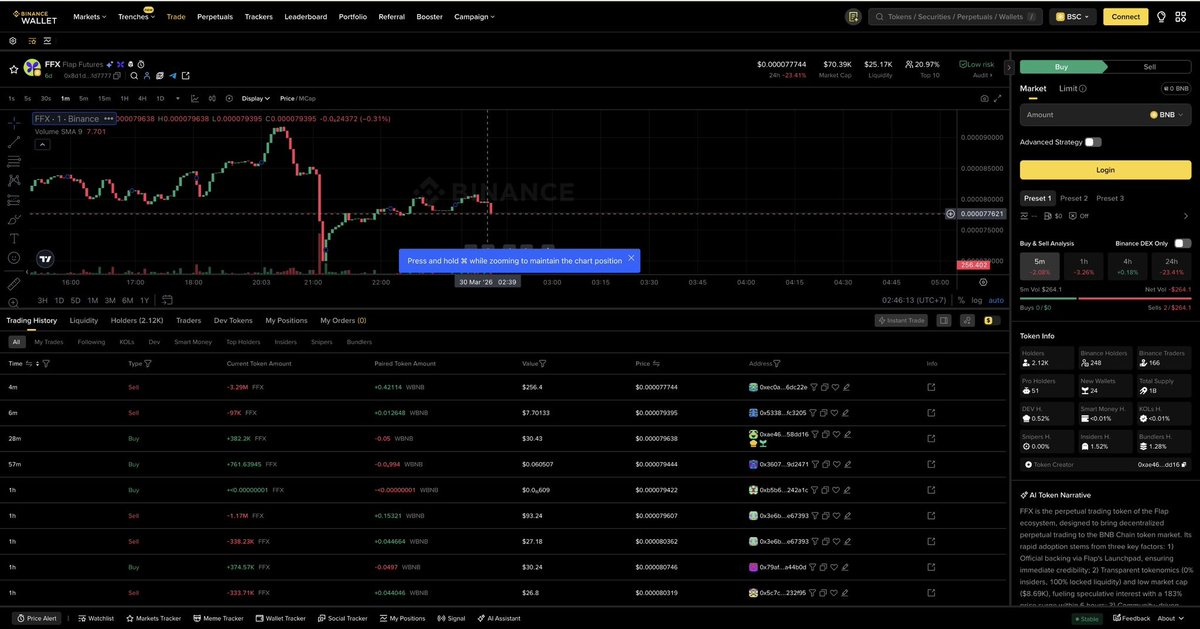Click the Instant Trade button

pyautogui.click(x=901, y=321)
